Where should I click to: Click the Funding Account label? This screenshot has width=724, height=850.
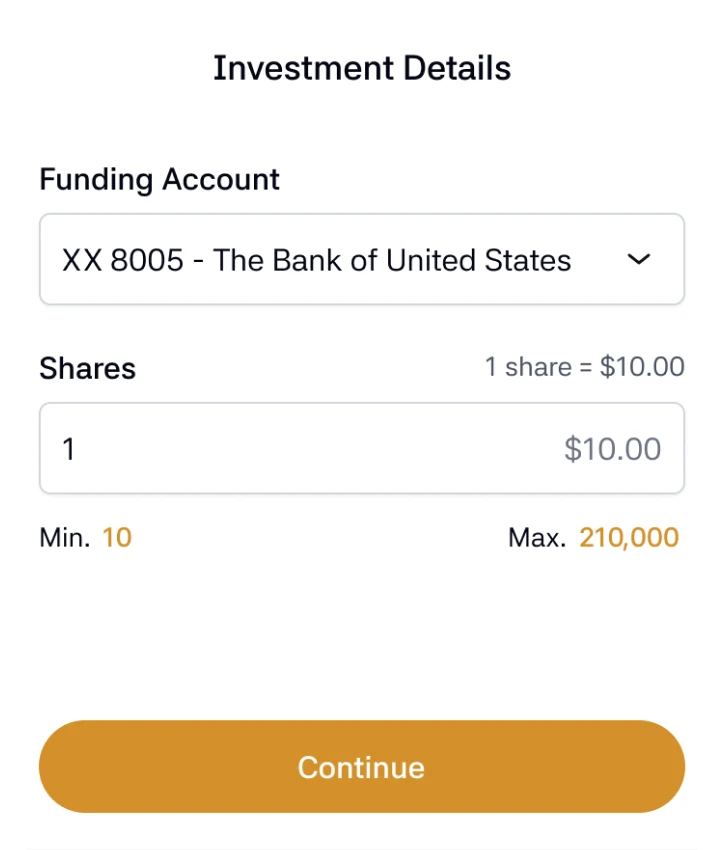tap(159, 180)
